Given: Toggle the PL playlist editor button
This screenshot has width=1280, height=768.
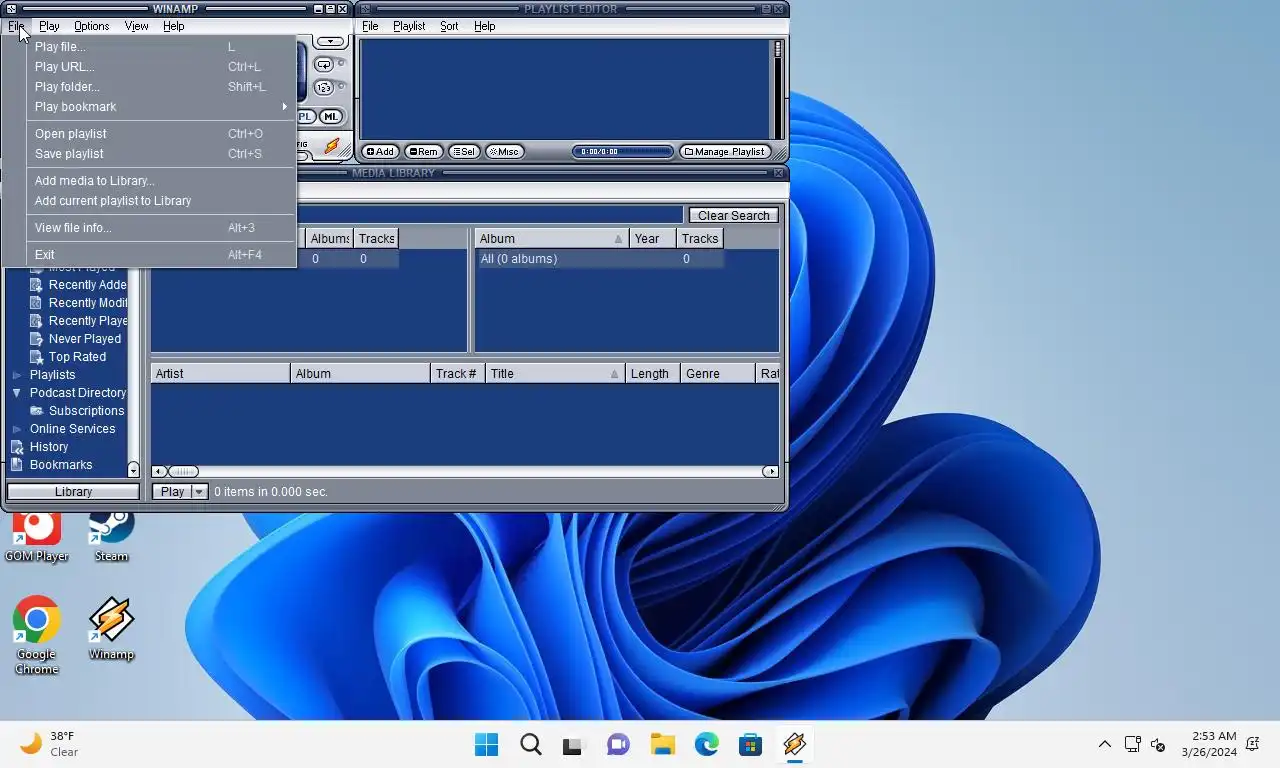Looking at the screenshot, I should pos(306,117).
